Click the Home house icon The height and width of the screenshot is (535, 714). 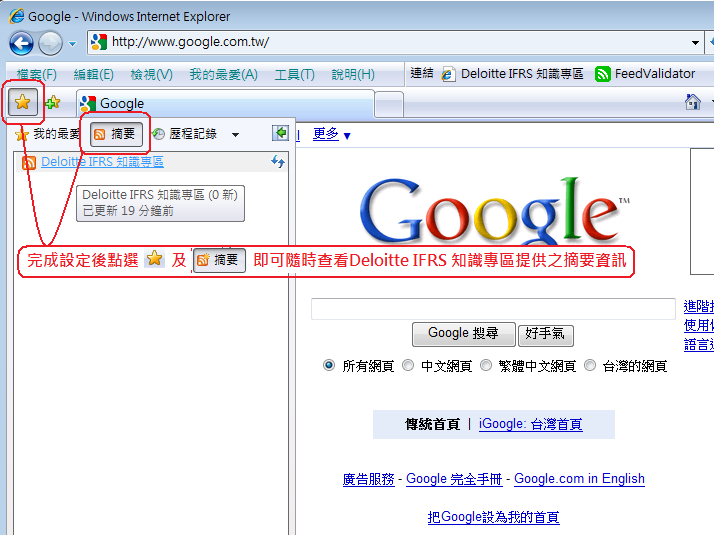(693, 102)
